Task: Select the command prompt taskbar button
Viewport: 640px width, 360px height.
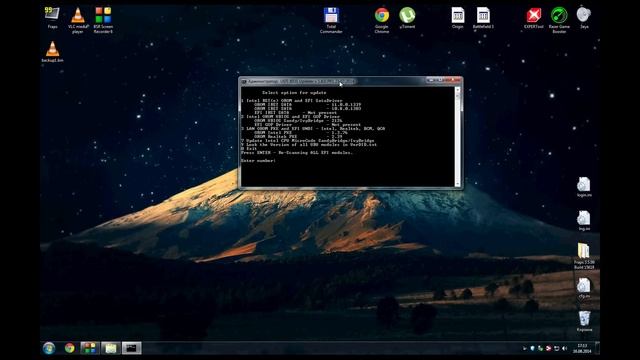Action: [x=131, y=348]
